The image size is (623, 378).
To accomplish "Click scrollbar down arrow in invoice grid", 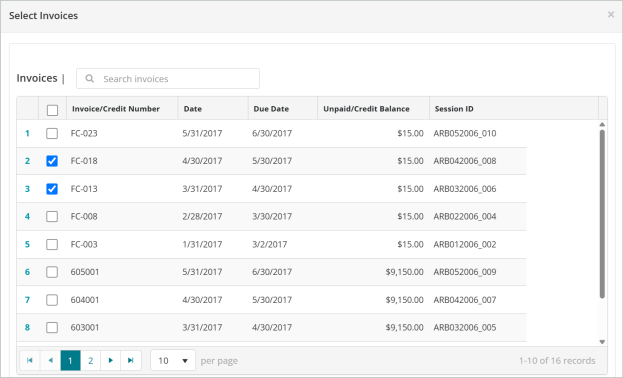I will 602,342.
